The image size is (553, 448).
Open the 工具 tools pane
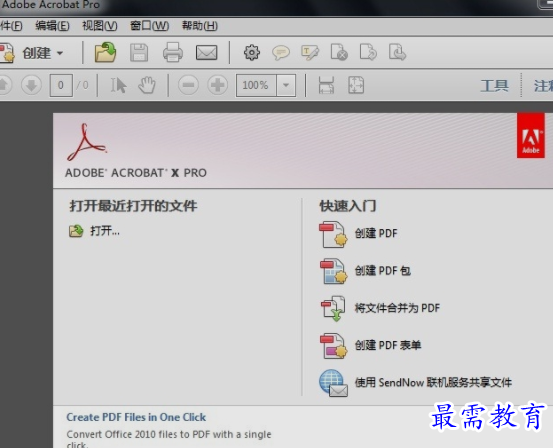(494, 86)
